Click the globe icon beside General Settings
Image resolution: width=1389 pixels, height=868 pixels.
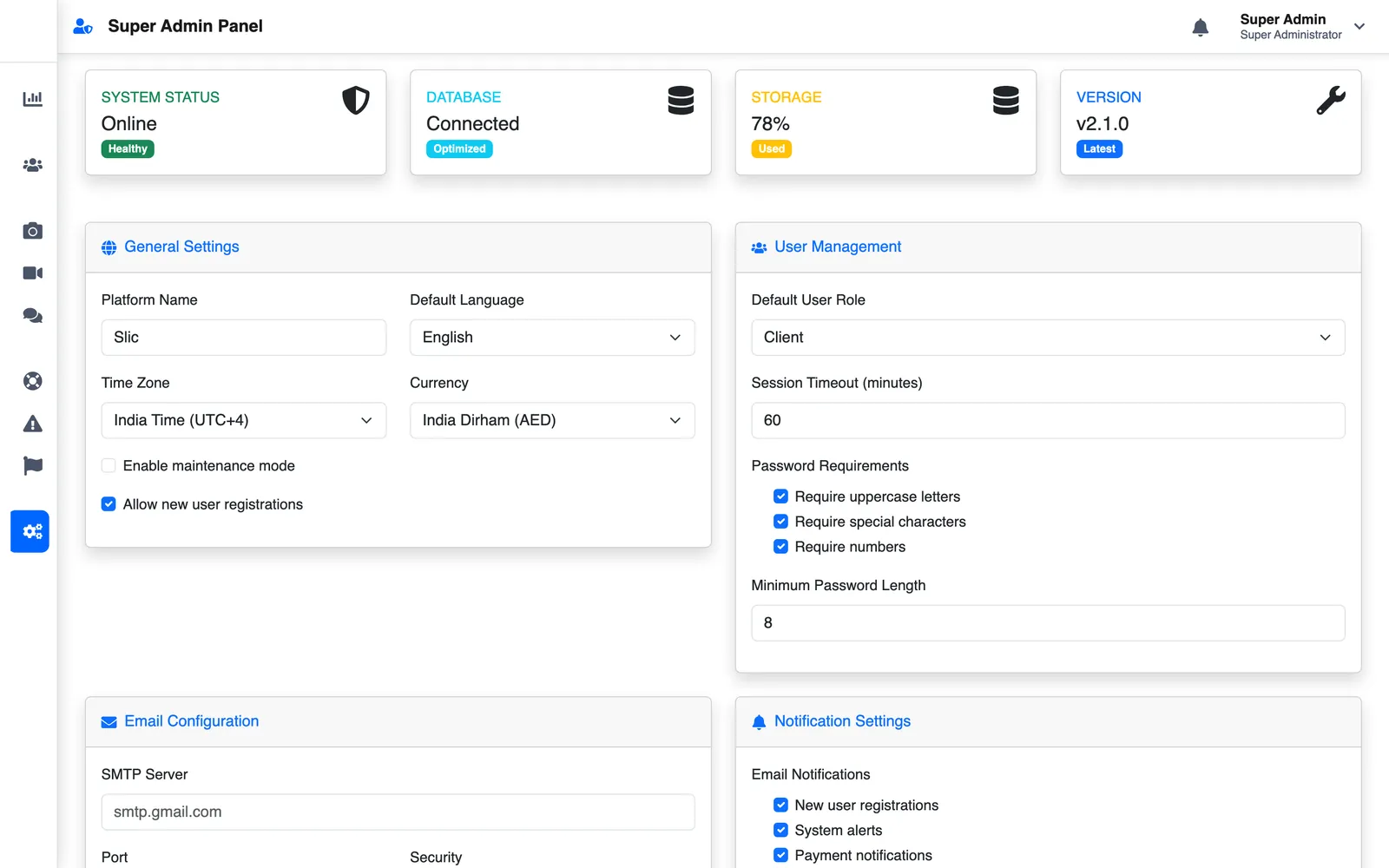109,247
